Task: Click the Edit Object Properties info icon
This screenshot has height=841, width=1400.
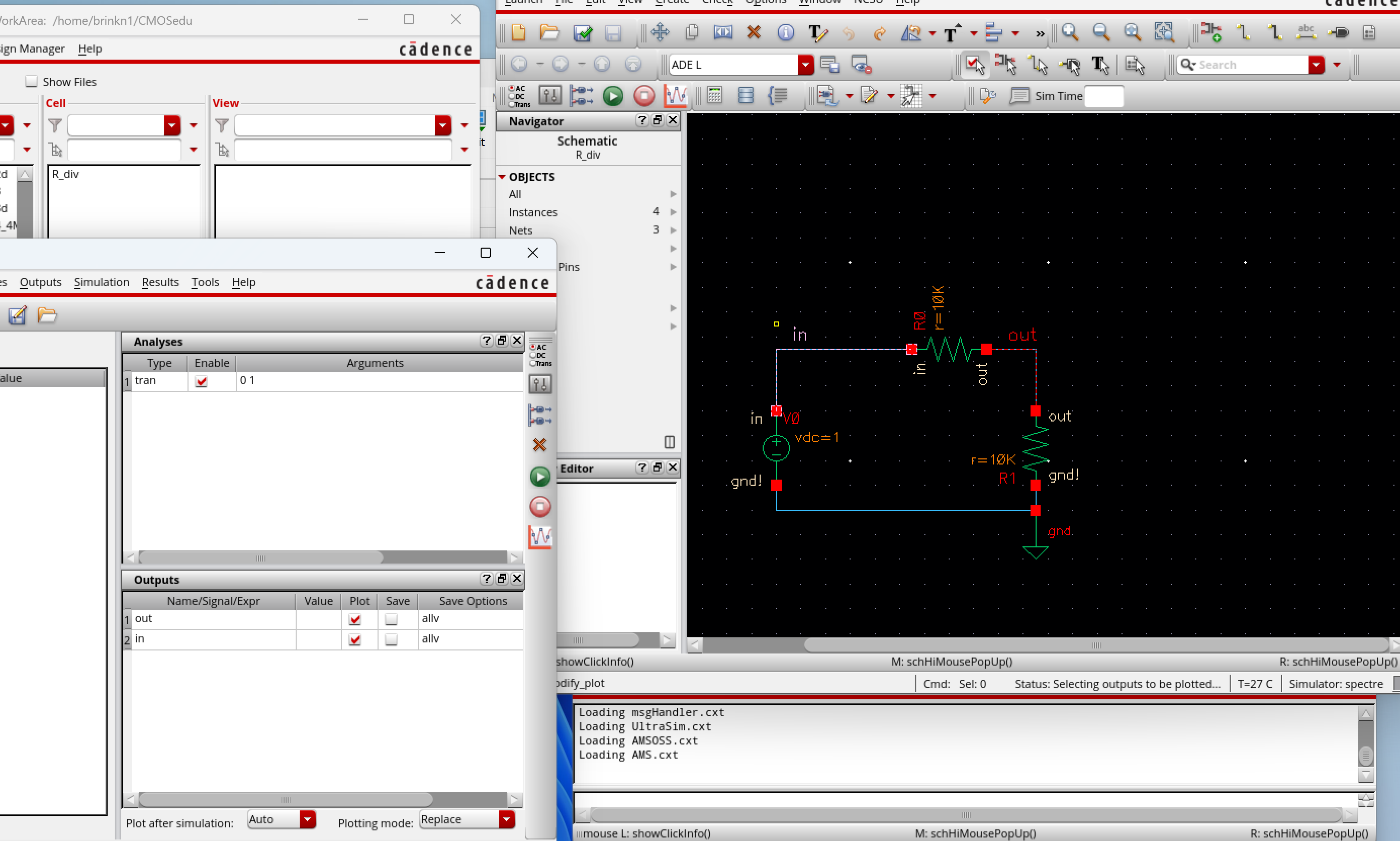Action: (785, 32)
